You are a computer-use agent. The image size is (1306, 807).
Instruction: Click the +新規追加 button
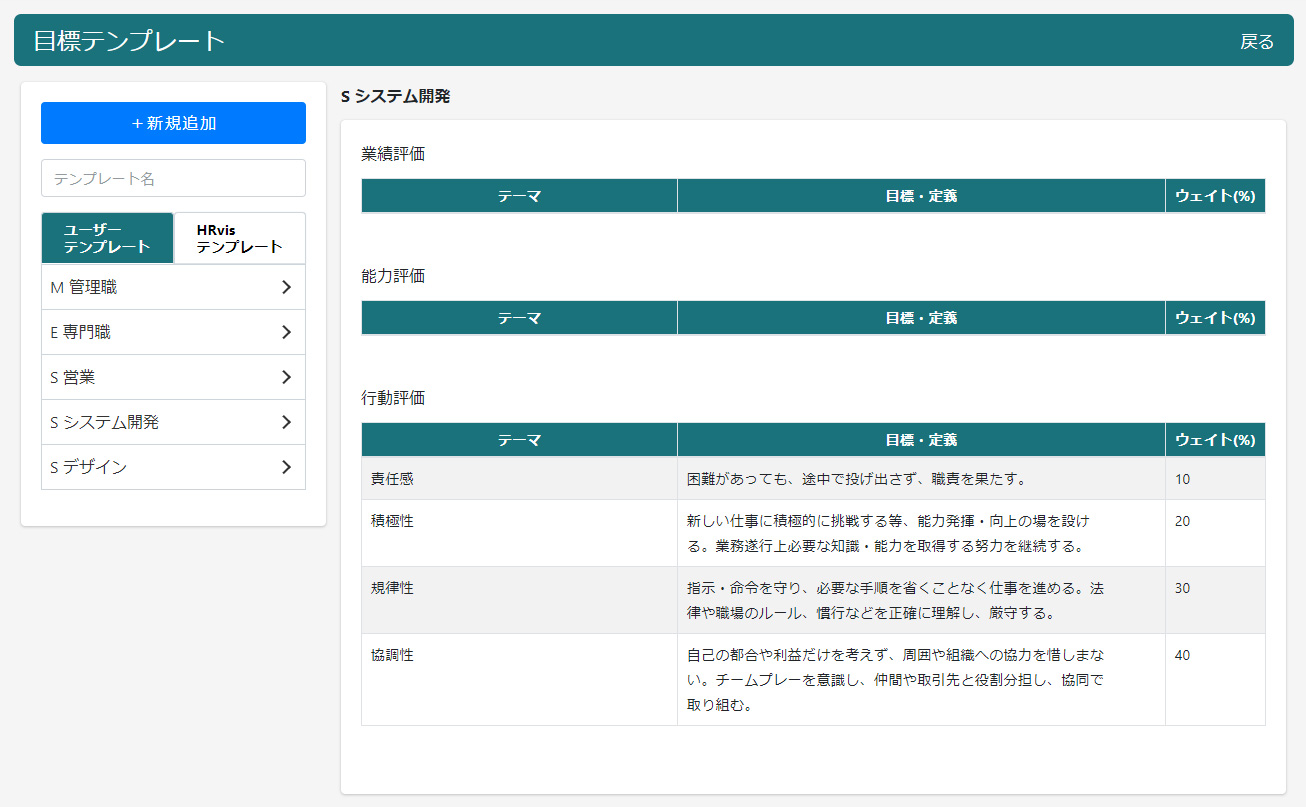[x=173, y=123]
